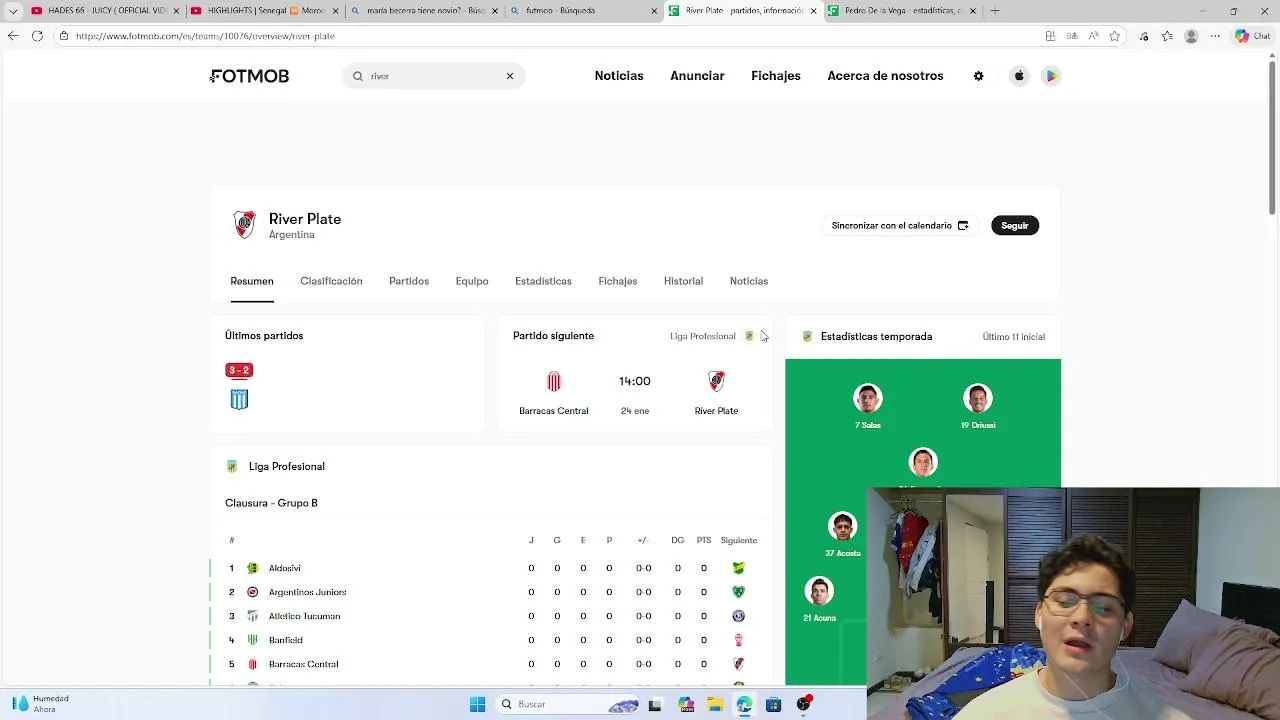Click inside the 'river' search field
The height and width of the screenshot is (720, 1280).
click(x=433, y=76)
